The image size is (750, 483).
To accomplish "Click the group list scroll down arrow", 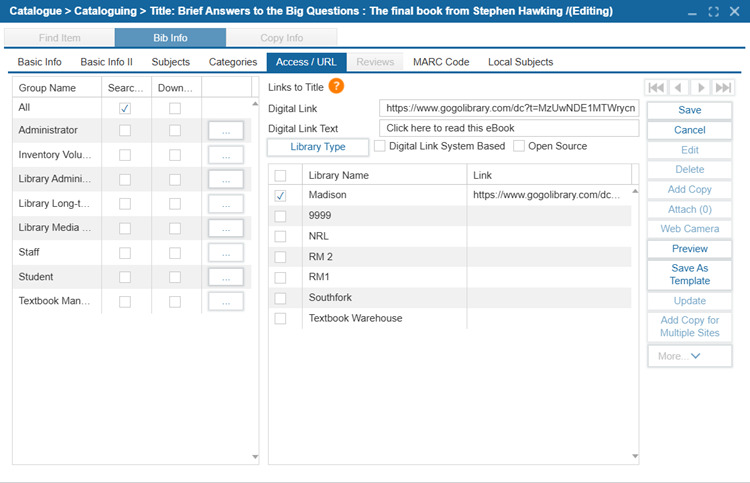I will [x=255, y=457].
